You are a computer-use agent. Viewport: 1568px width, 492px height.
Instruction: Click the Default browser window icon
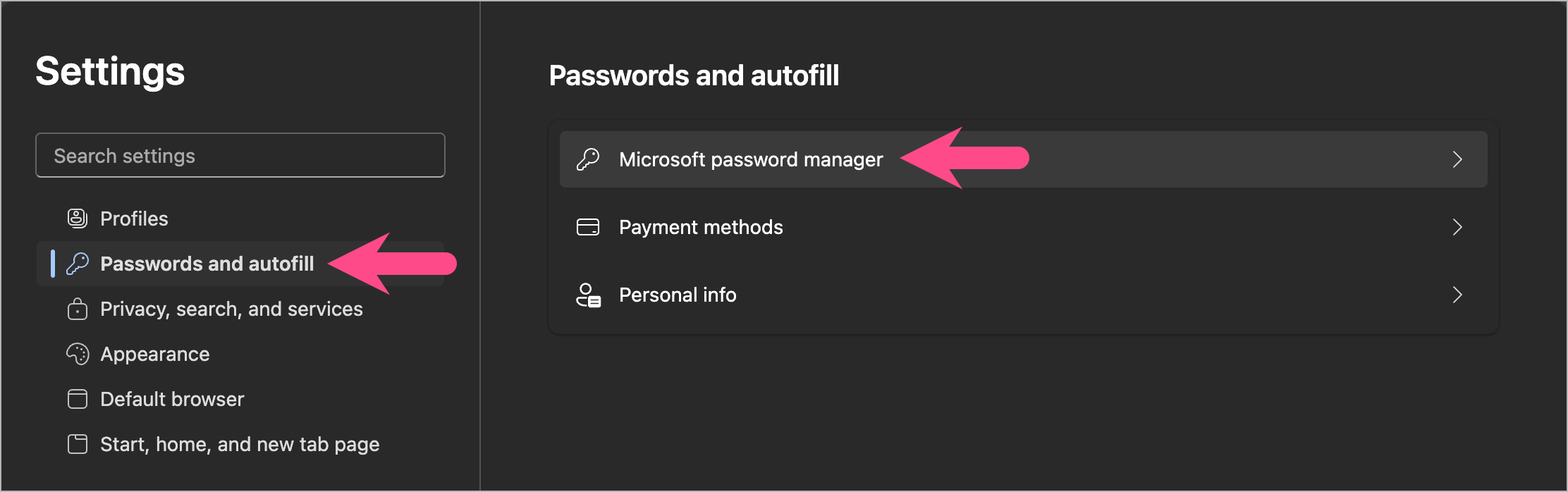click(x=78, y=399)
